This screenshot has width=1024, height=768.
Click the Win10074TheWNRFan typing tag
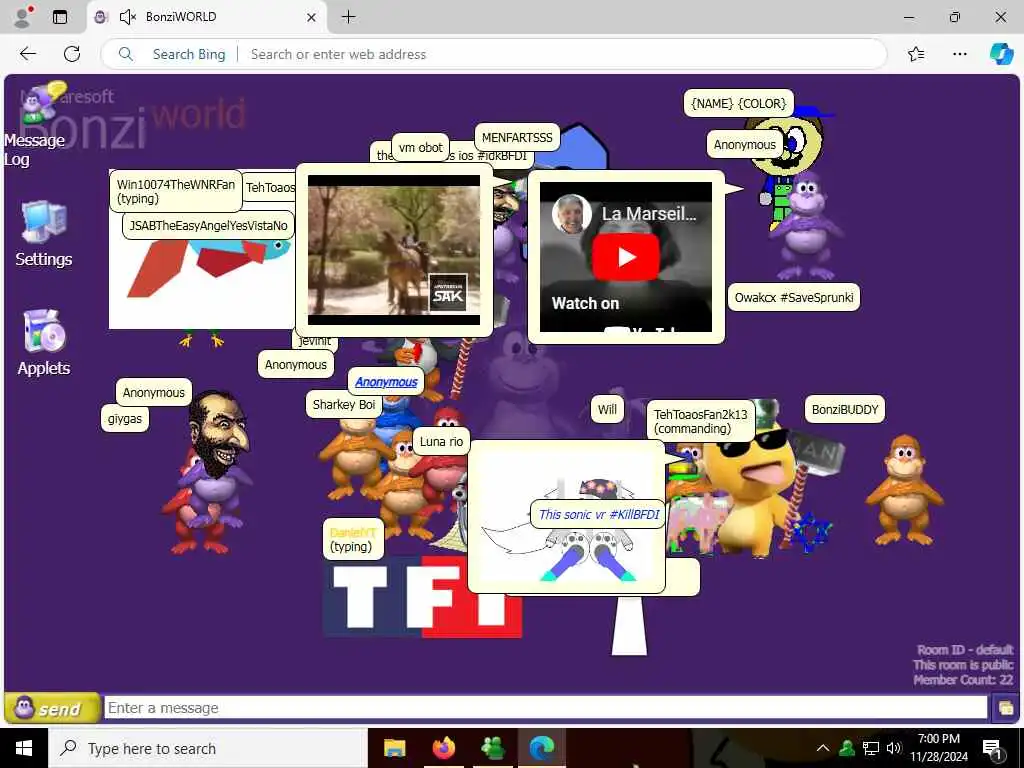pyautogui.click(x=175, y=191)
